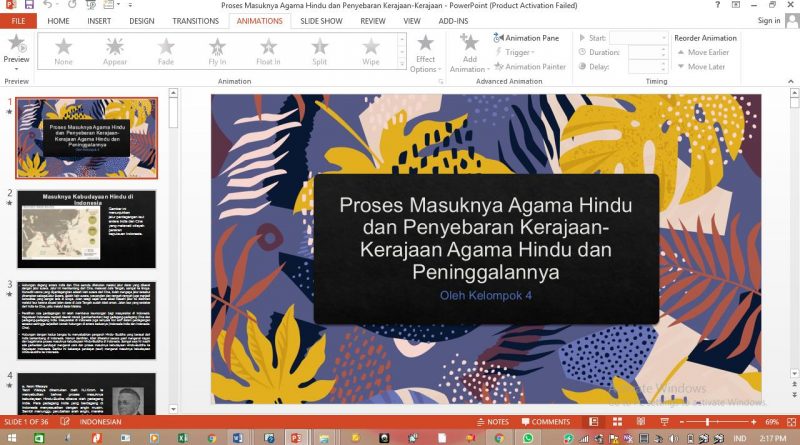
Task: Click the subtitle Oleh Kelompok 4
Action: [x=486, y=295]
